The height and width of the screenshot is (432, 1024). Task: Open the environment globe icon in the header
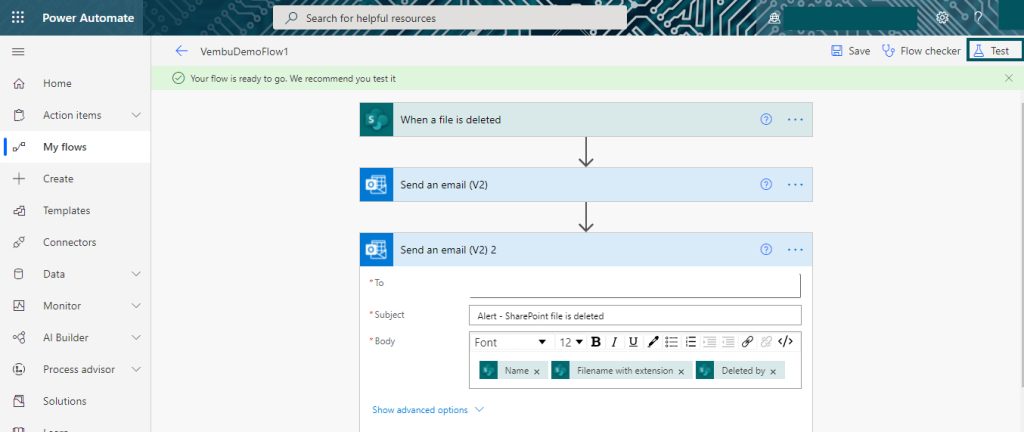[x=775, y=18]
